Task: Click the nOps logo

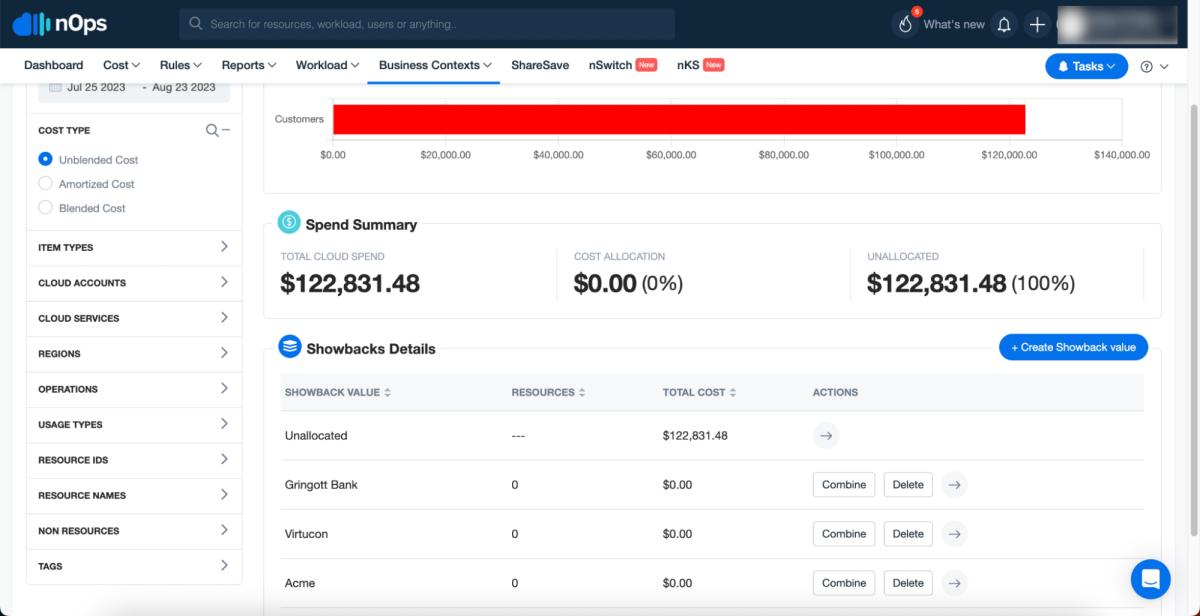Action: tap(59, 24)
